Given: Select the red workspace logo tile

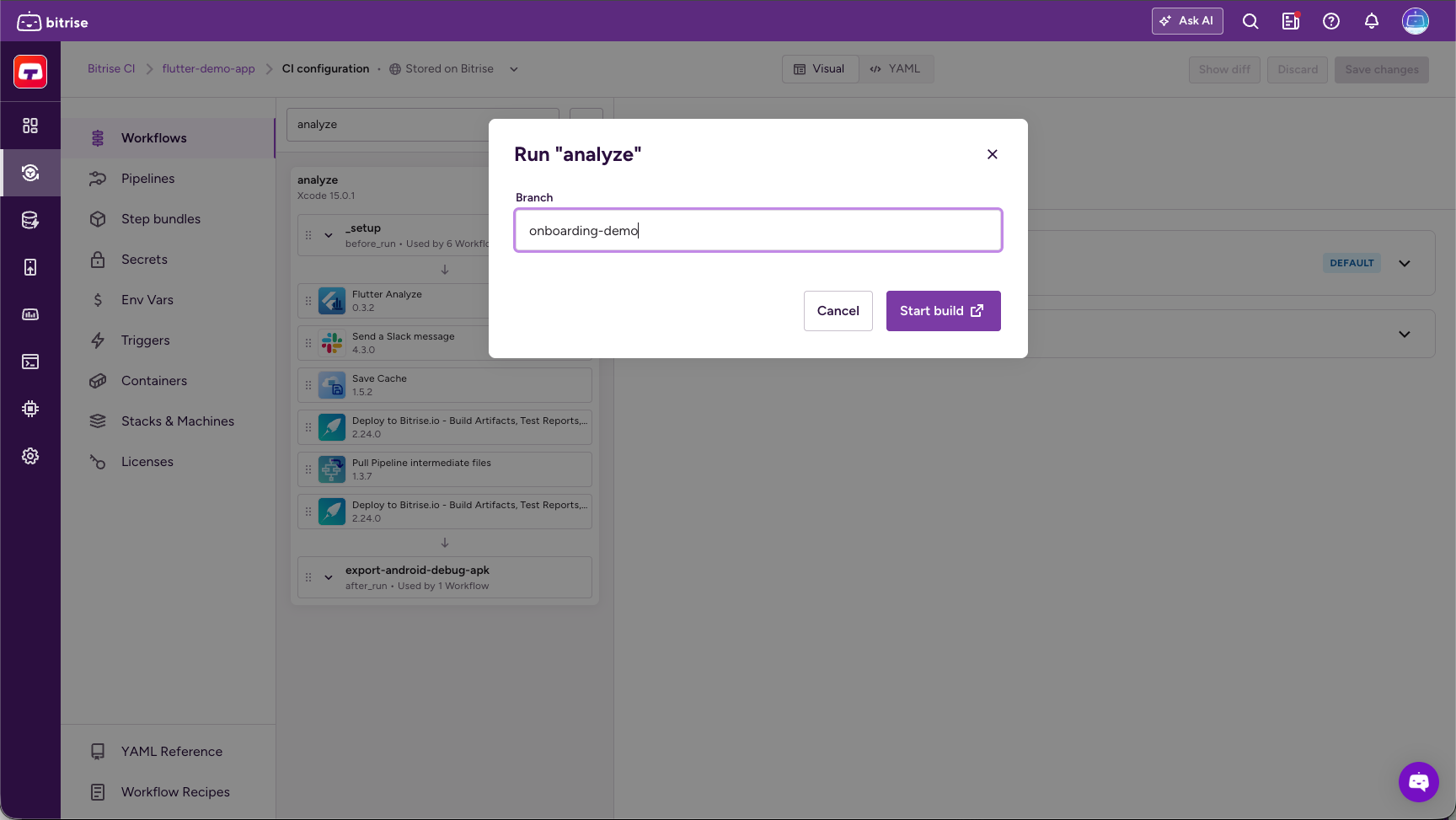Looking at the screenshot, I should pos(30,72).
